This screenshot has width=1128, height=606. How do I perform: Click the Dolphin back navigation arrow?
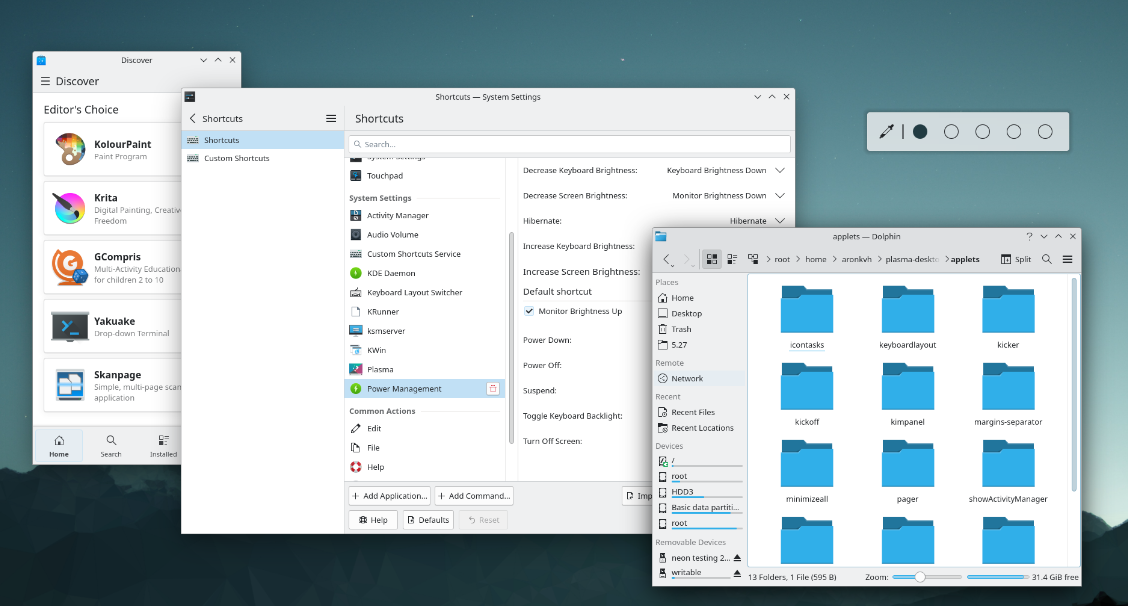pos(666,259)
